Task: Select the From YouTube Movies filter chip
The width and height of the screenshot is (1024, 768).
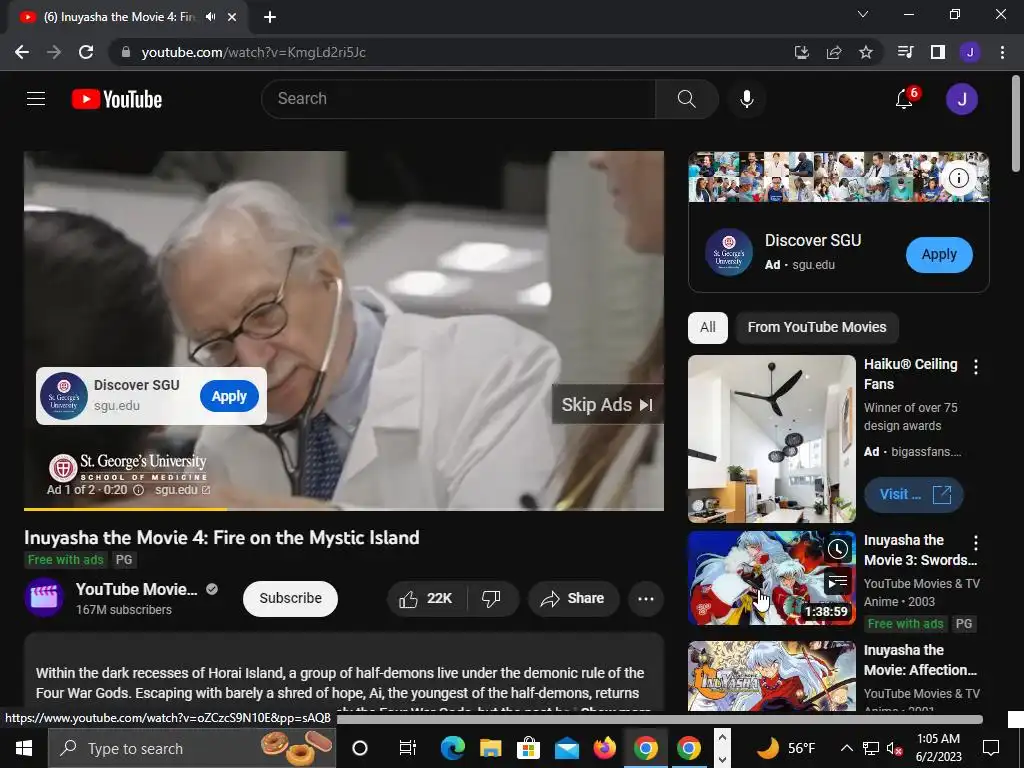Action: tap(817, 327)
